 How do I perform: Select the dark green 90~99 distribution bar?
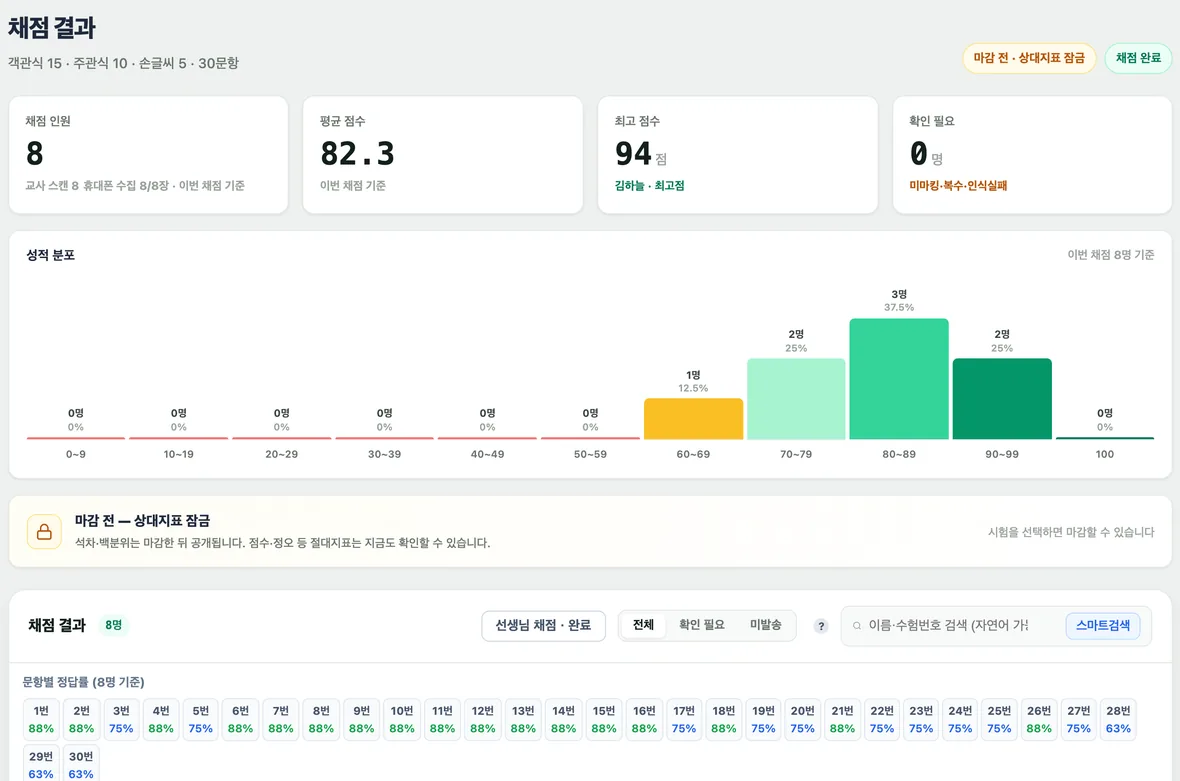point(1002,399)
